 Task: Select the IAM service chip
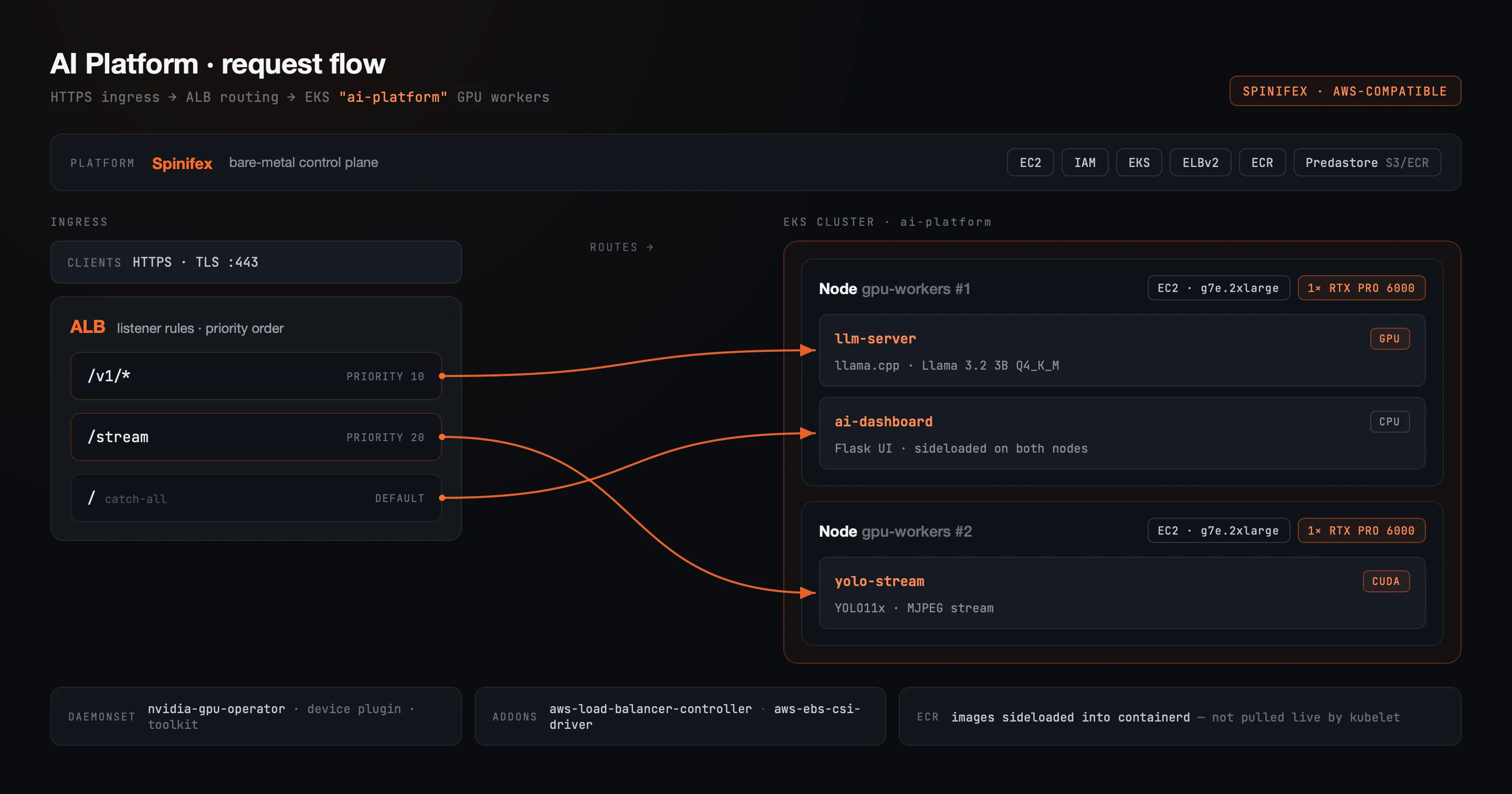1085,163
